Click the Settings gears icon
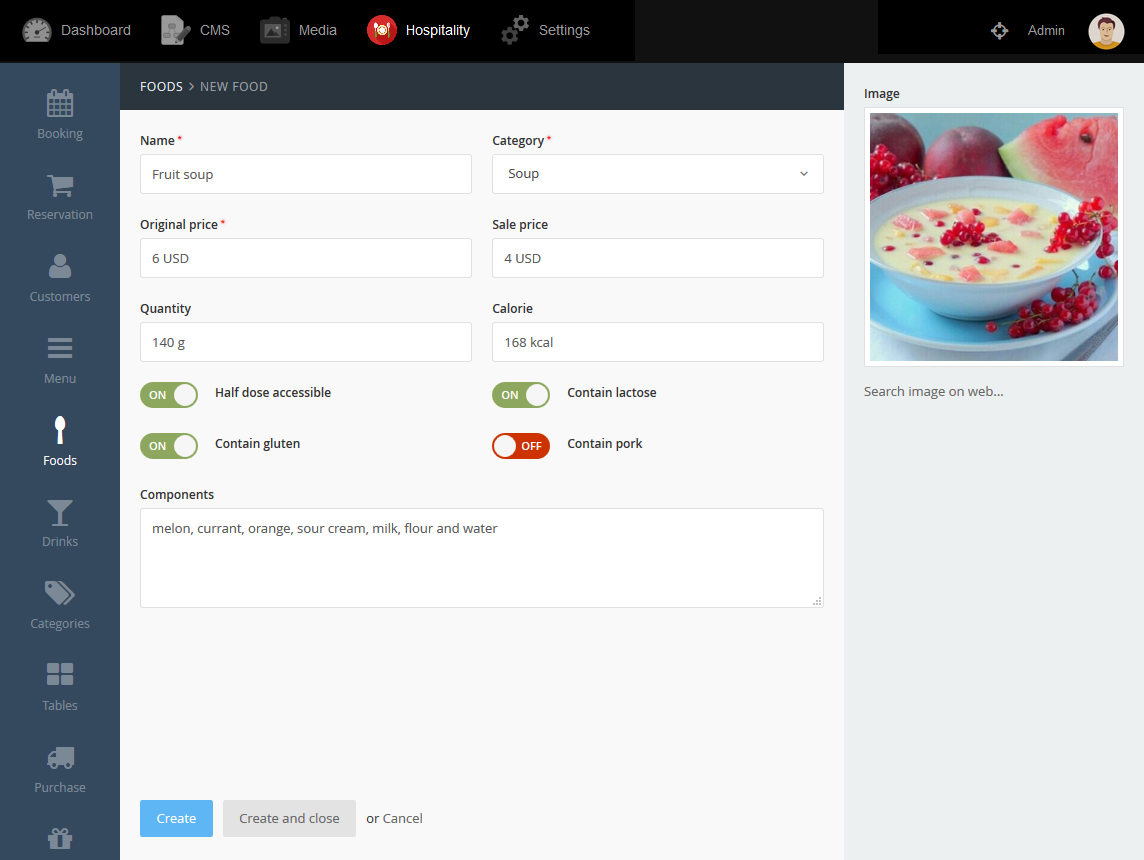This screenshot has height=860, width=1144. [514, 30]
